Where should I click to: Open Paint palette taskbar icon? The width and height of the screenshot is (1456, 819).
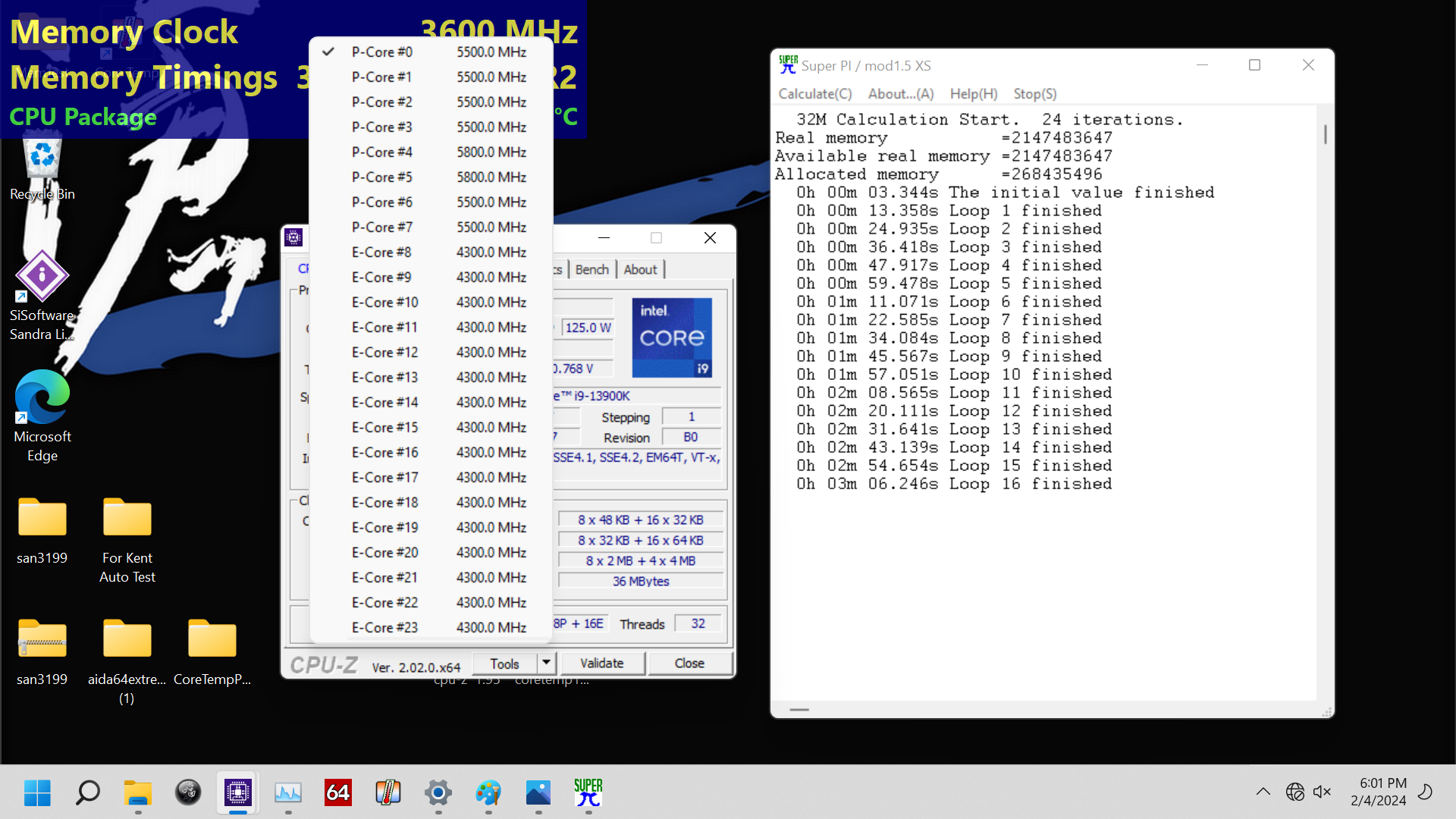(x=488, y=792)
